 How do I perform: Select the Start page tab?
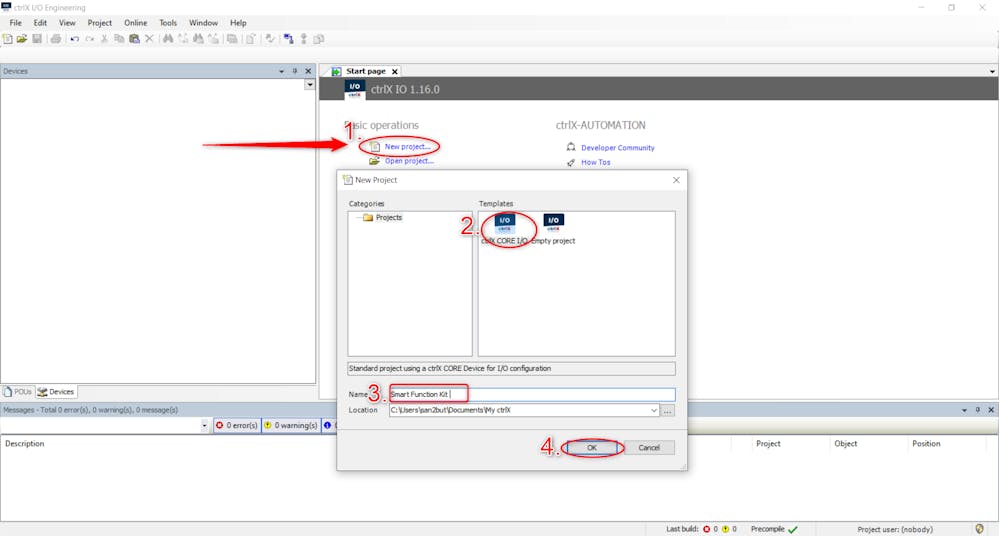pyautogui.click(x=365, y=71)
